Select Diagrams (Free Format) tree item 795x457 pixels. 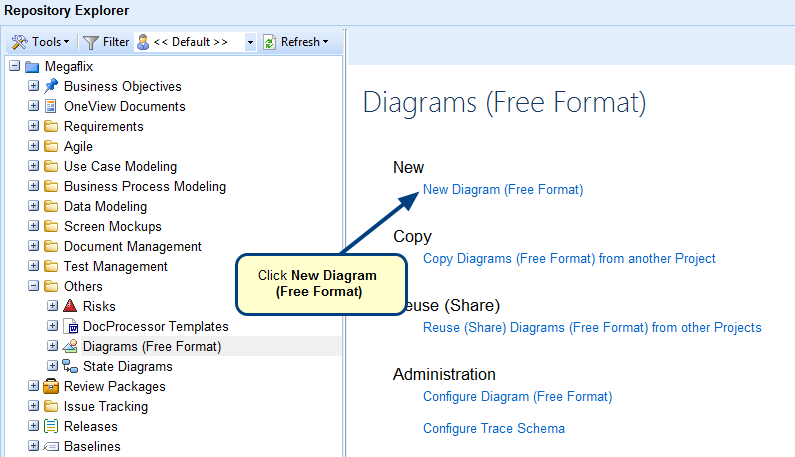(x=151, y=346)
